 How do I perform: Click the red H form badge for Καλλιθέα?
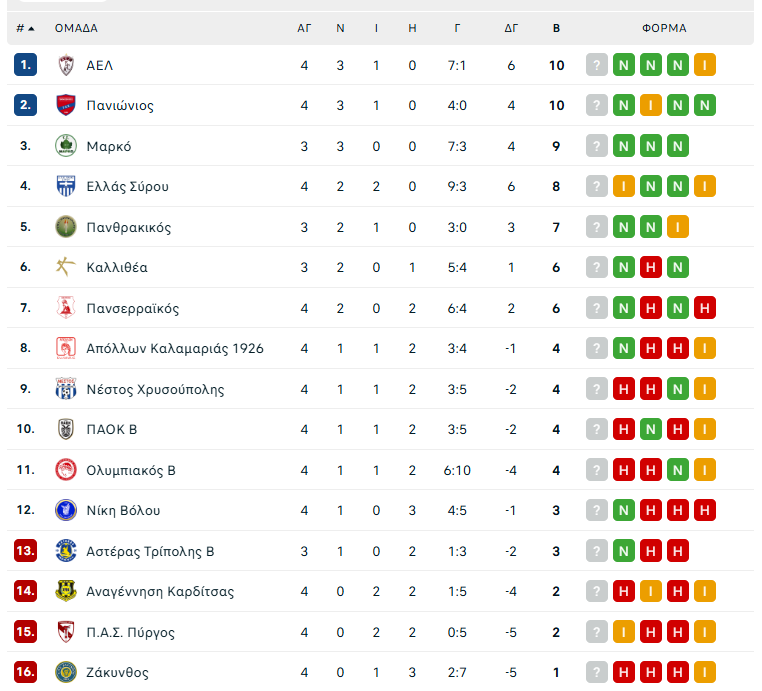click(x=651, y=267)
